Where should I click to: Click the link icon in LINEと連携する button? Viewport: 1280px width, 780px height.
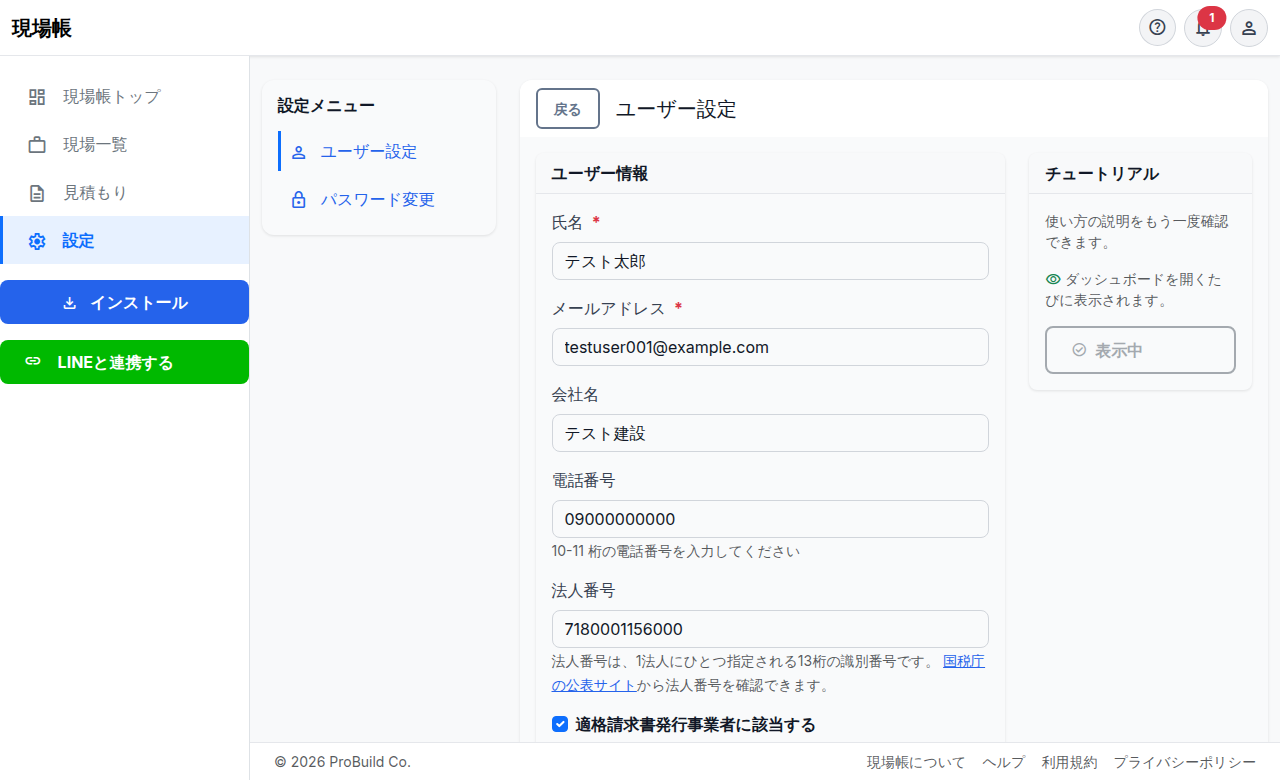click(x=33, y=362)
